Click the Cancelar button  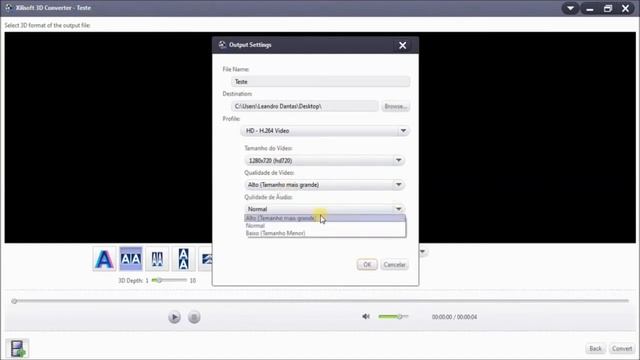(x=394, y=264)
